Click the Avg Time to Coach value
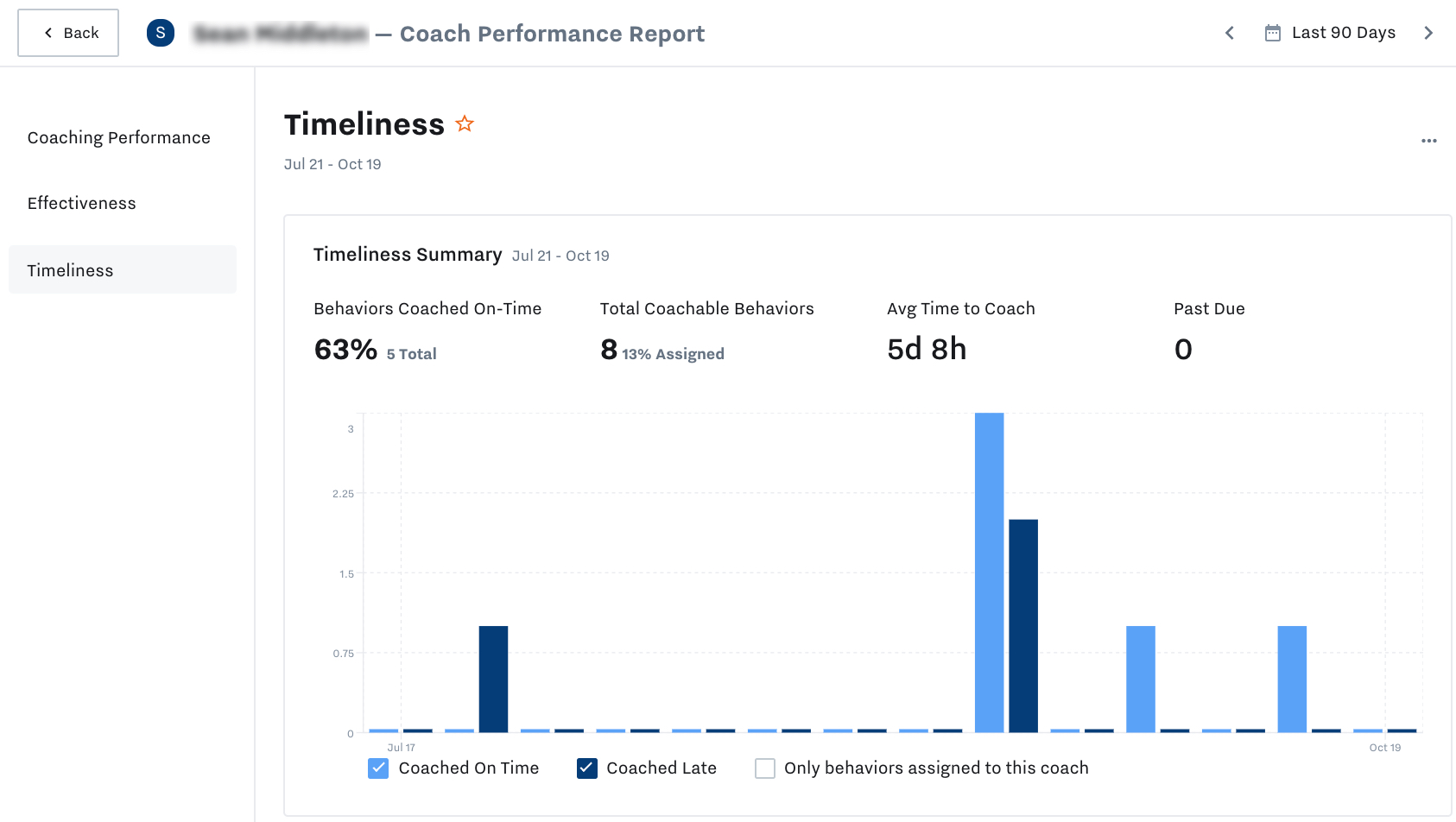1456x822 pixels. click(x=927, y=349)
